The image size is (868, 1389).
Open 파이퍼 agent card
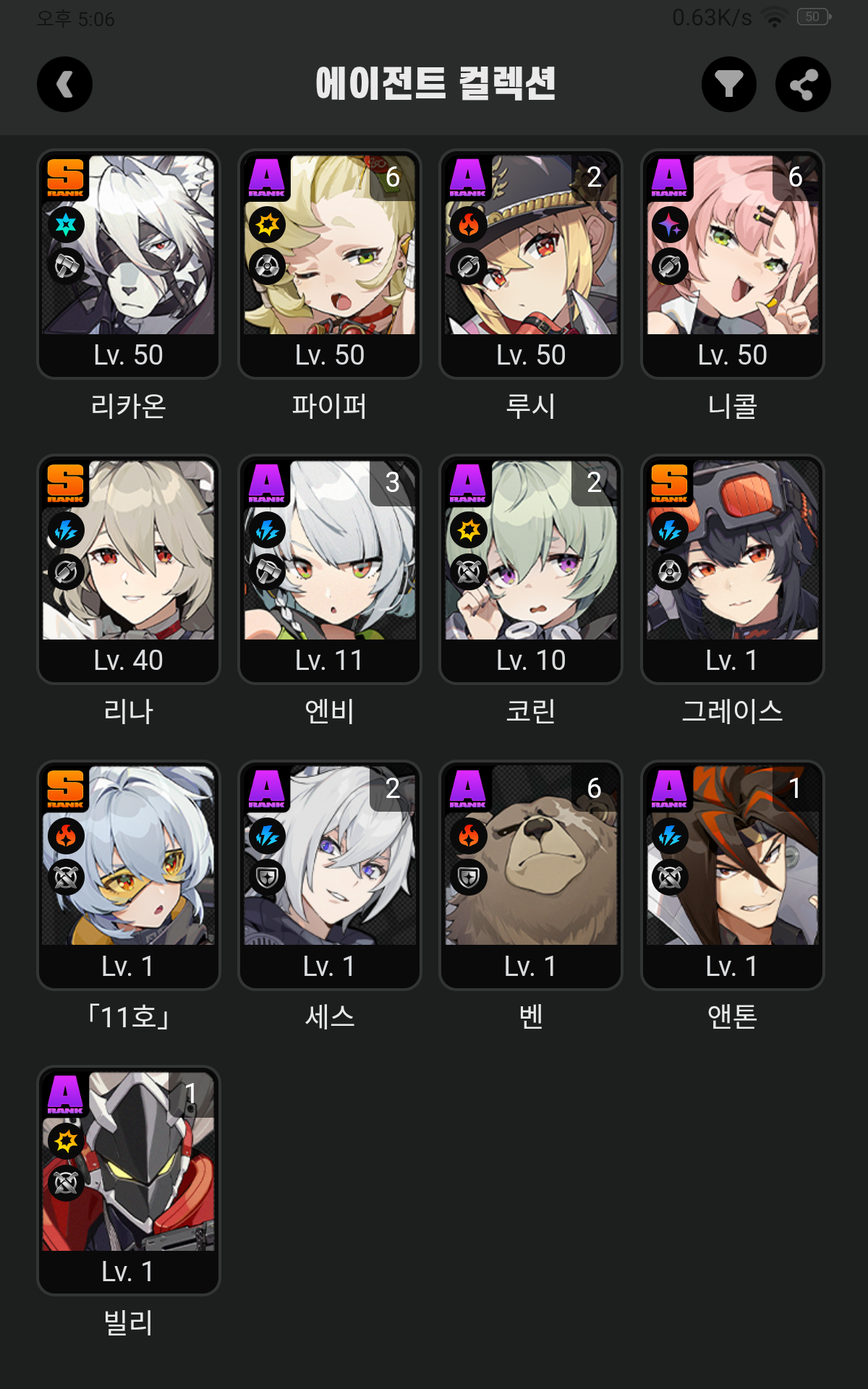coord(330,264)
